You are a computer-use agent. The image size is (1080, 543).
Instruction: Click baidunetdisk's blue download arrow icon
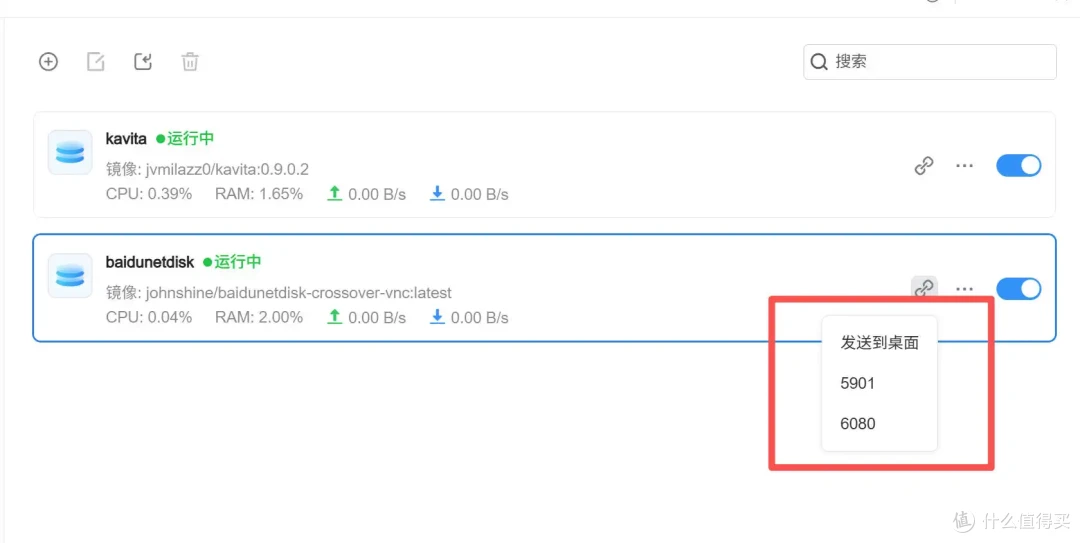tap(437, 317)
